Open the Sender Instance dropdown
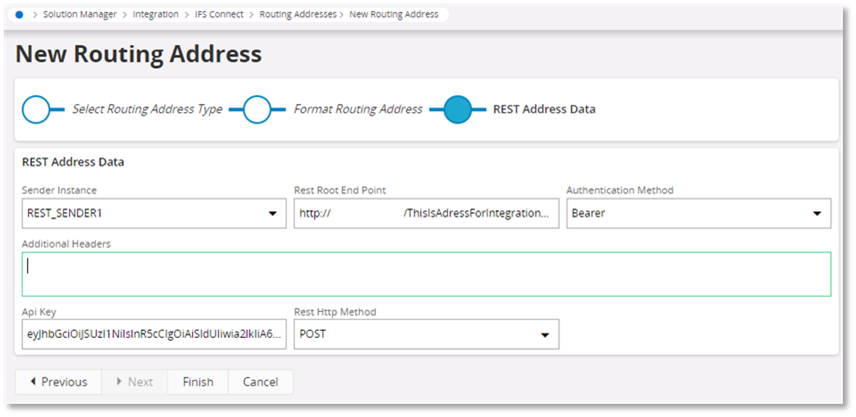Viewport: 856px width, 417px height. coord(273,214)
